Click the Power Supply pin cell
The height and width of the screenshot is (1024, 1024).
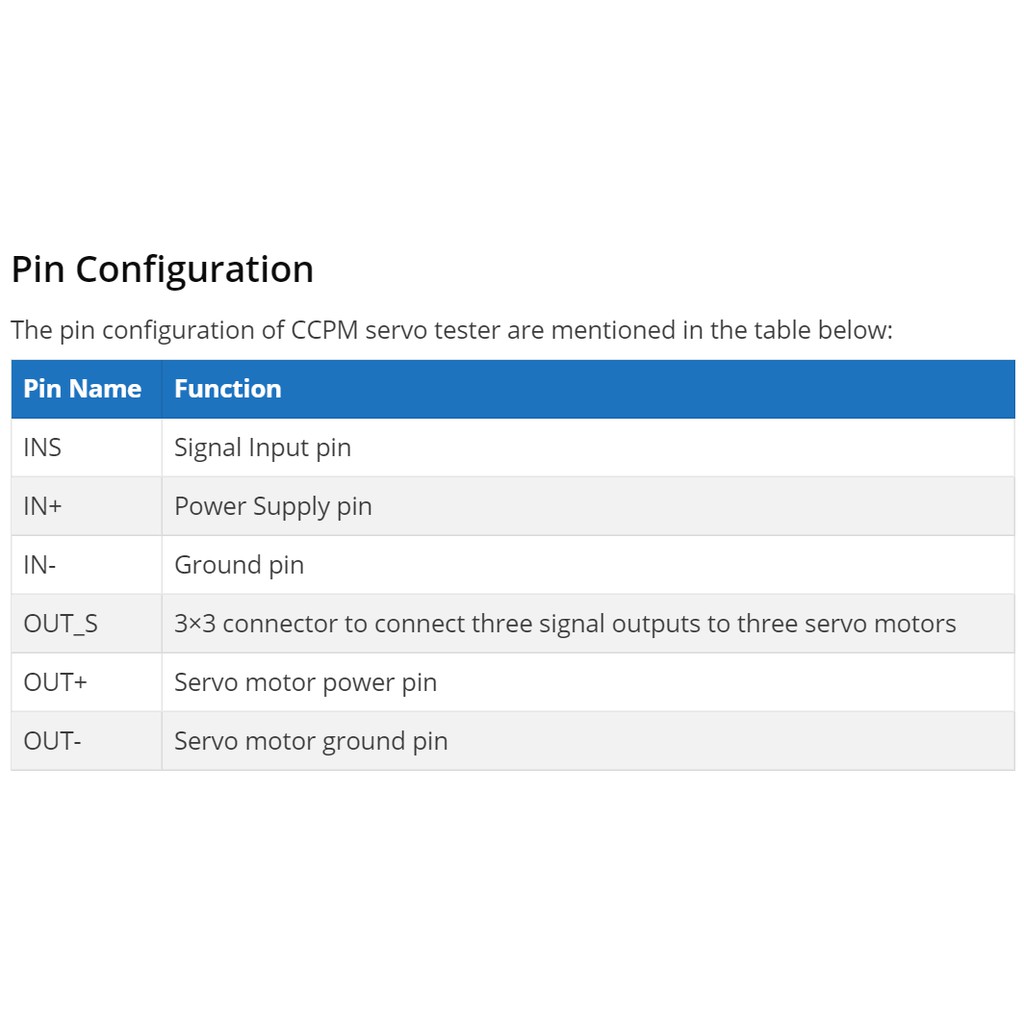click(588, 506)
